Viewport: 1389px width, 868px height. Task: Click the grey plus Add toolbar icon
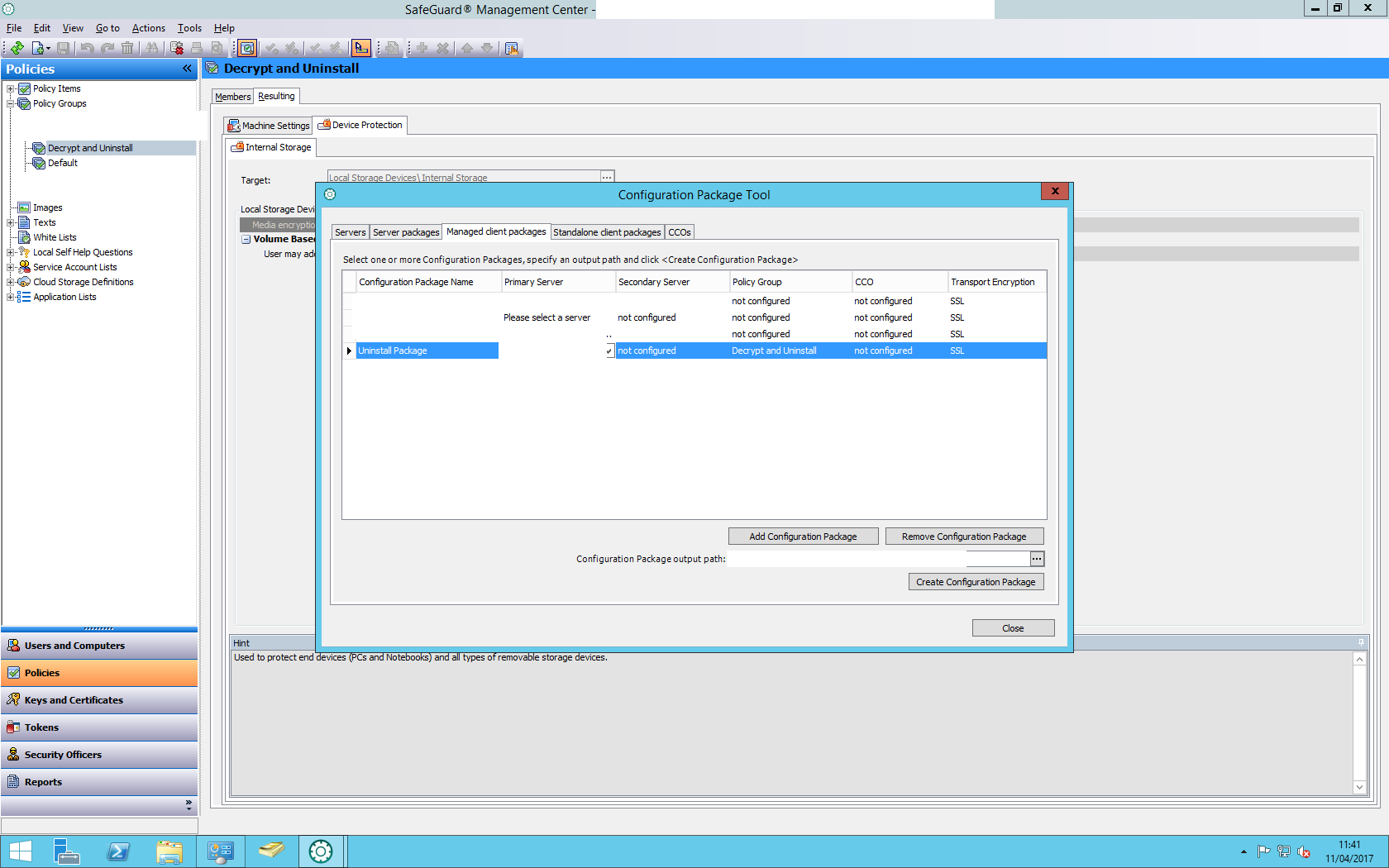[x=422, y=48]
